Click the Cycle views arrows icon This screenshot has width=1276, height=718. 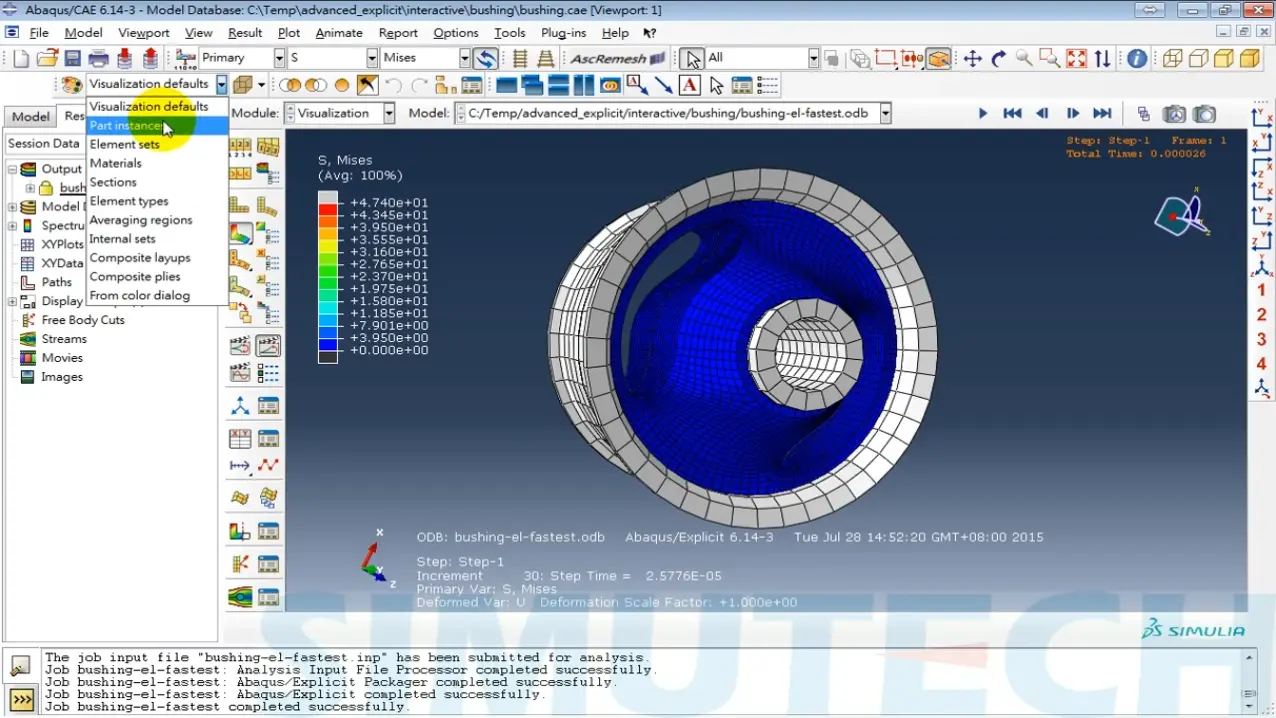click(x=1102, y=59)
